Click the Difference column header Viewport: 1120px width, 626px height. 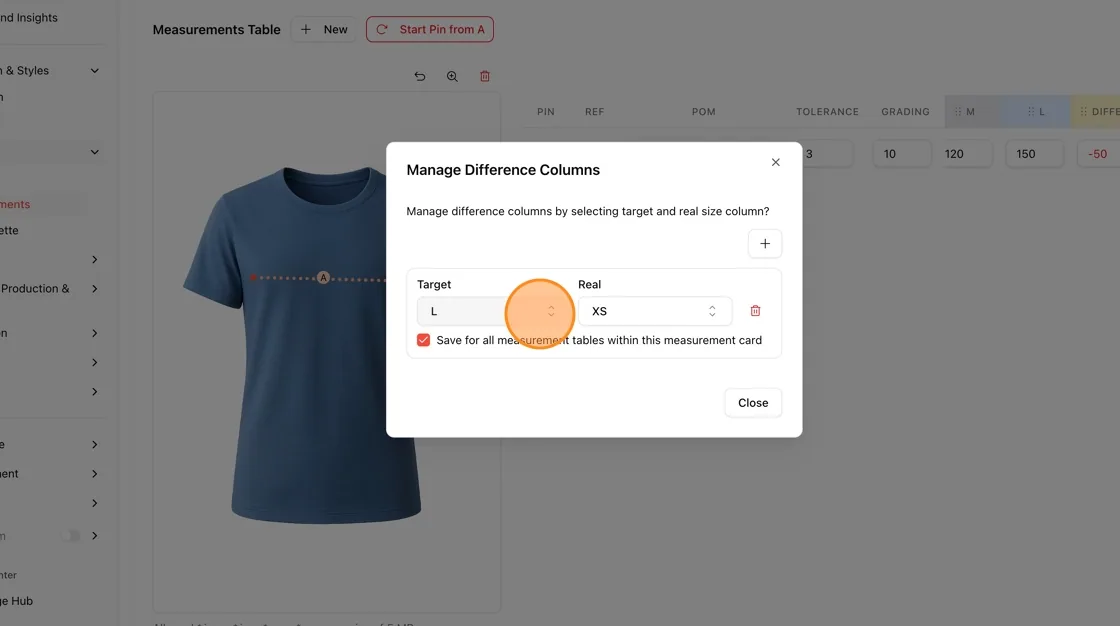[1095, 111]
